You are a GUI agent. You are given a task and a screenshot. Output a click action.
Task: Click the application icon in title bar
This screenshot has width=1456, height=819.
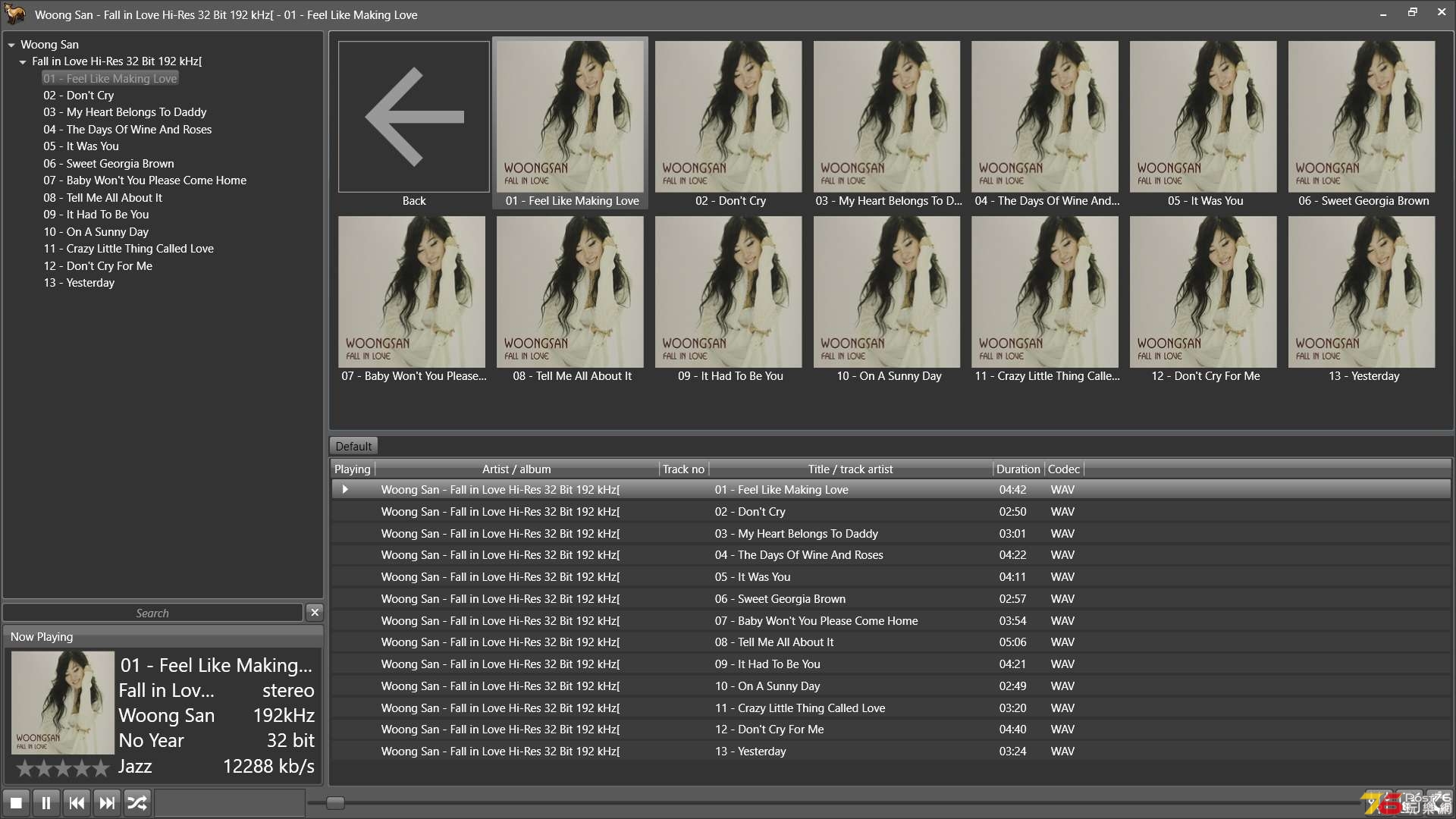pyautogui.click(x=15, y=14)
